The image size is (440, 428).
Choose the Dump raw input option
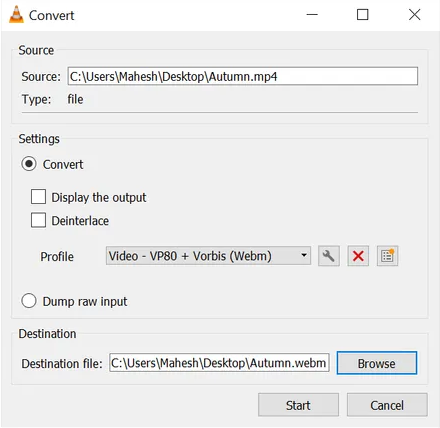pos(29,301)
